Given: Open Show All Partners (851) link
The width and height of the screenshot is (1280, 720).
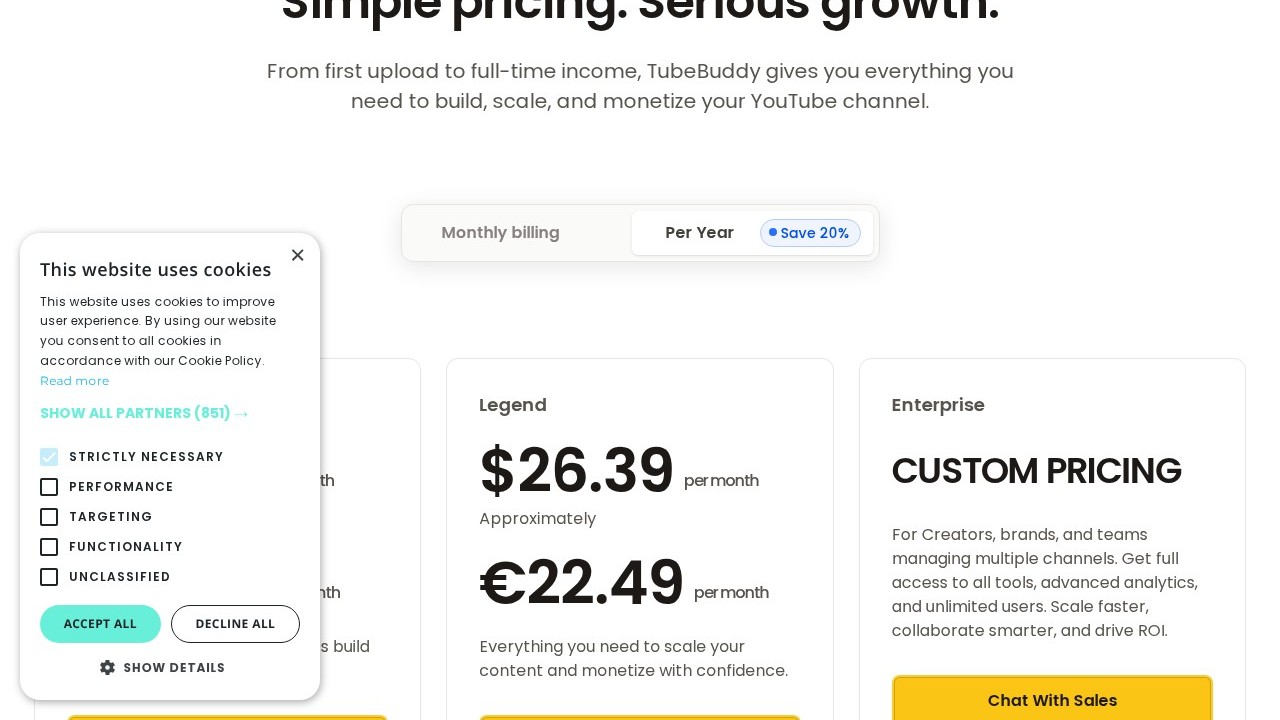Looking at the screenshot, I should pos(144,413).
